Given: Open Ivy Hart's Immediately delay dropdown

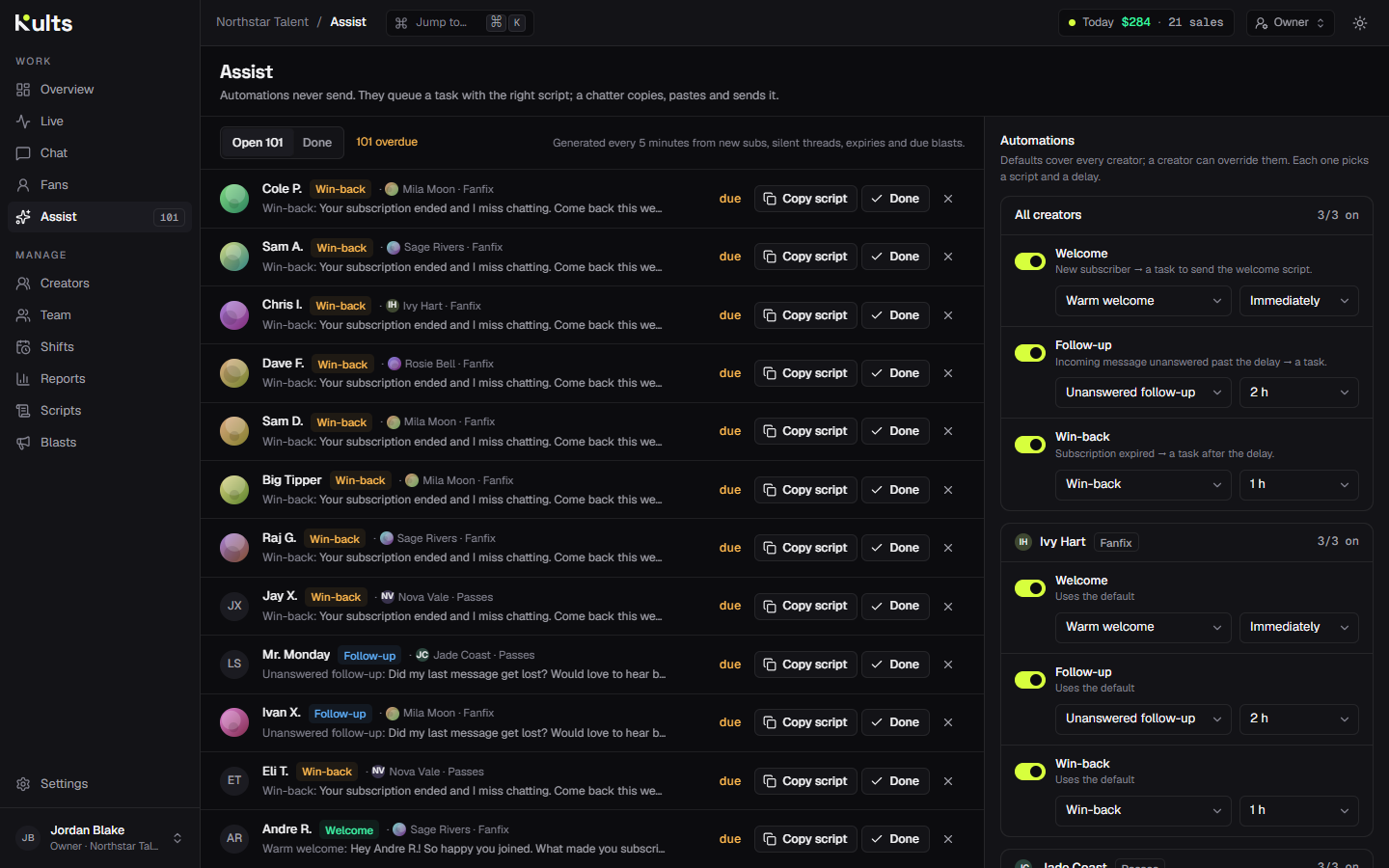Looking at the screenshot, I should [1298, 627].
